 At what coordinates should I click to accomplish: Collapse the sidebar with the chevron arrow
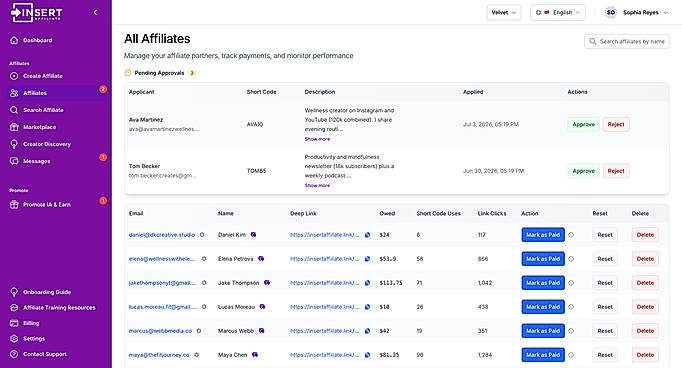96,13
